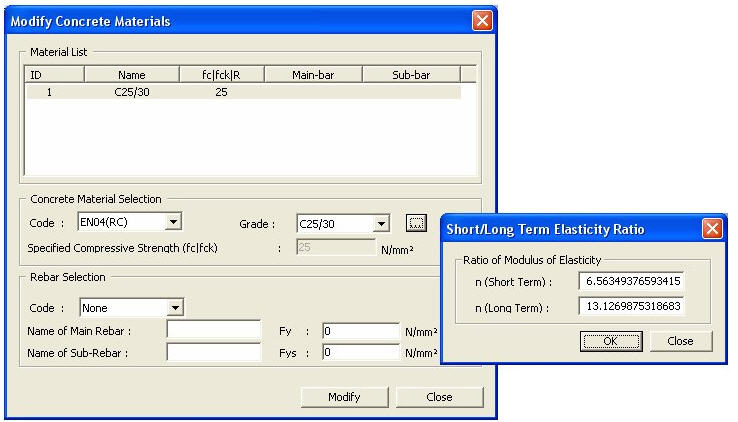The height and width of the screenshot is (422, 738).
Task: Click the n (Short Term) value field
Action: coord(631,281)
